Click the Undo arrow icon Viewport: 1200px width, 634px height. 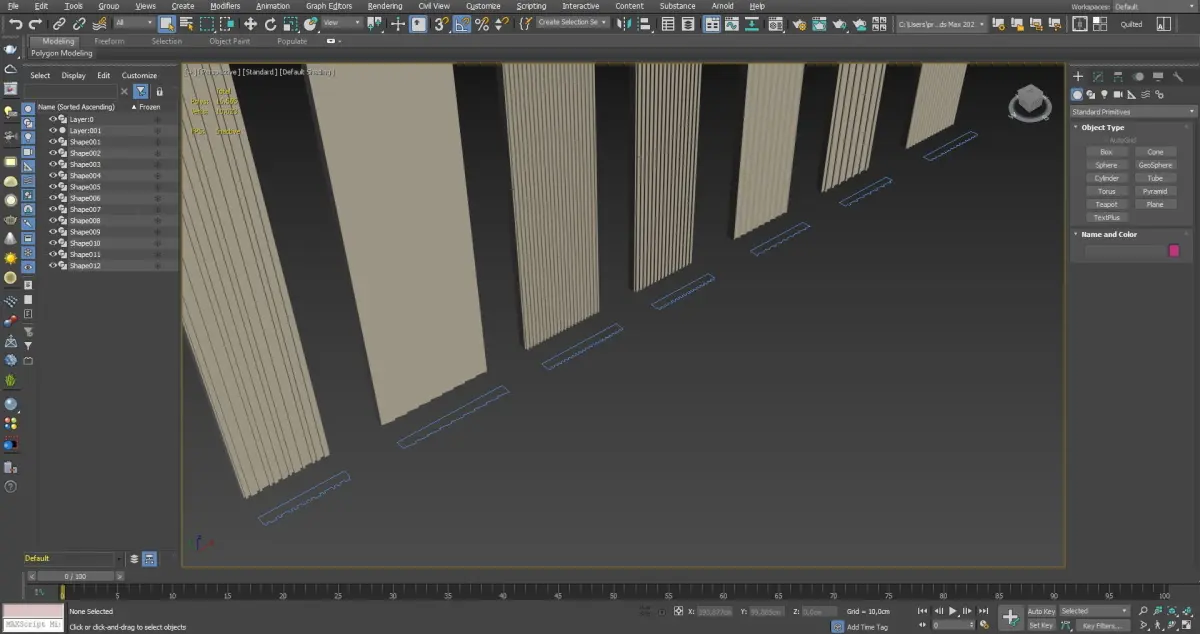point(16,22)
